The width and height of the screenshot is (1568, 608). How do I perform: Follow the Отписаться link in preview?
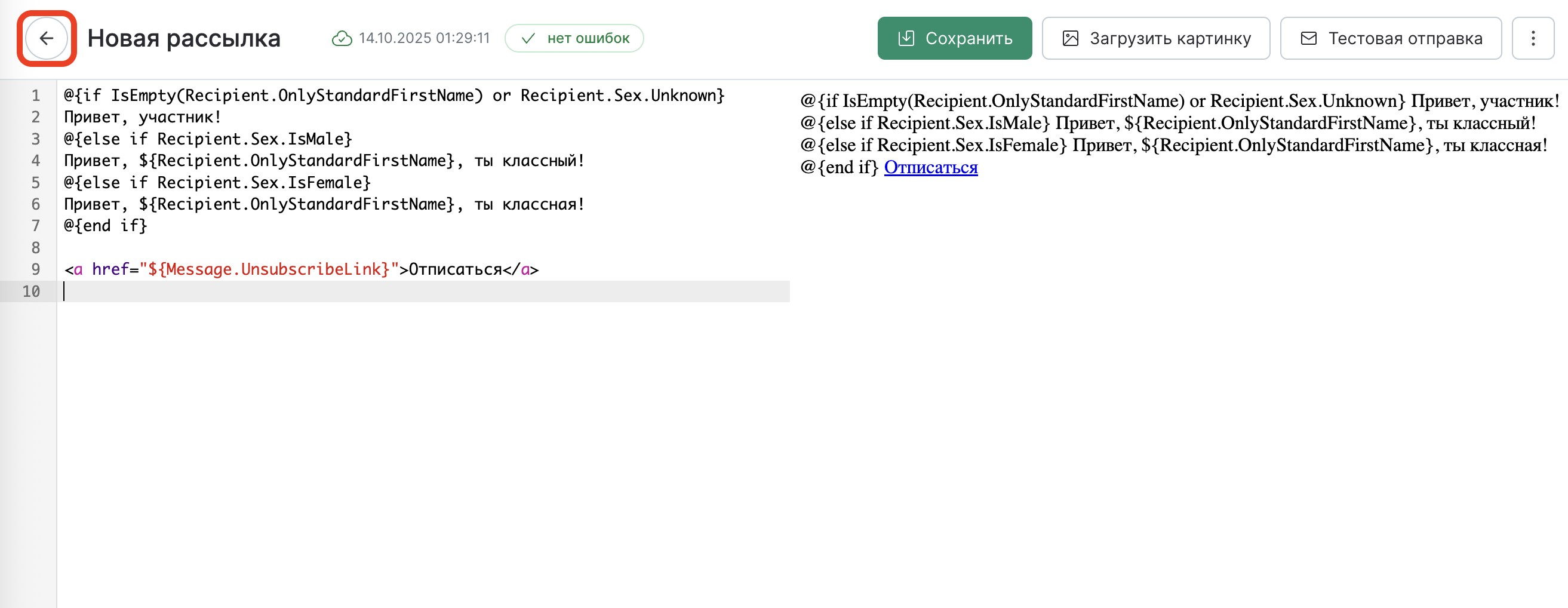pos(930,167)
